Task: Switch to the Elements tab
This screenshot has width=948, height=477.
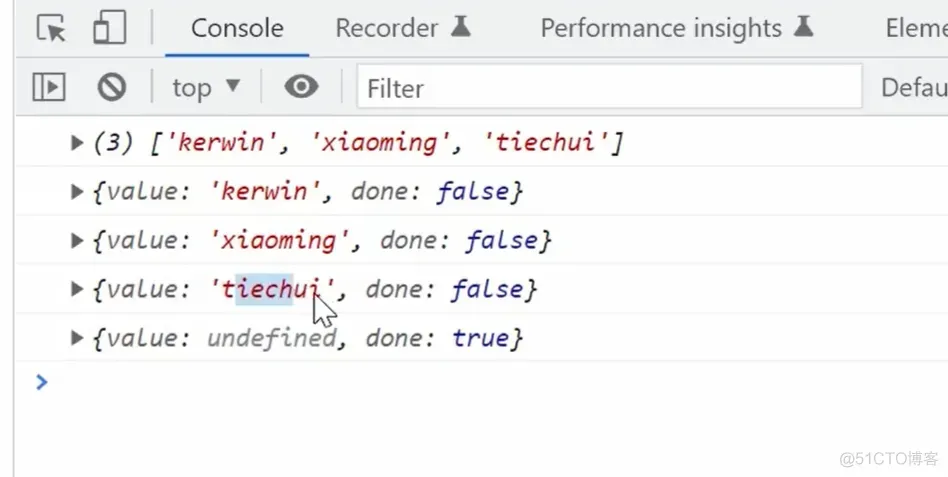Action: tap(915, 28)
